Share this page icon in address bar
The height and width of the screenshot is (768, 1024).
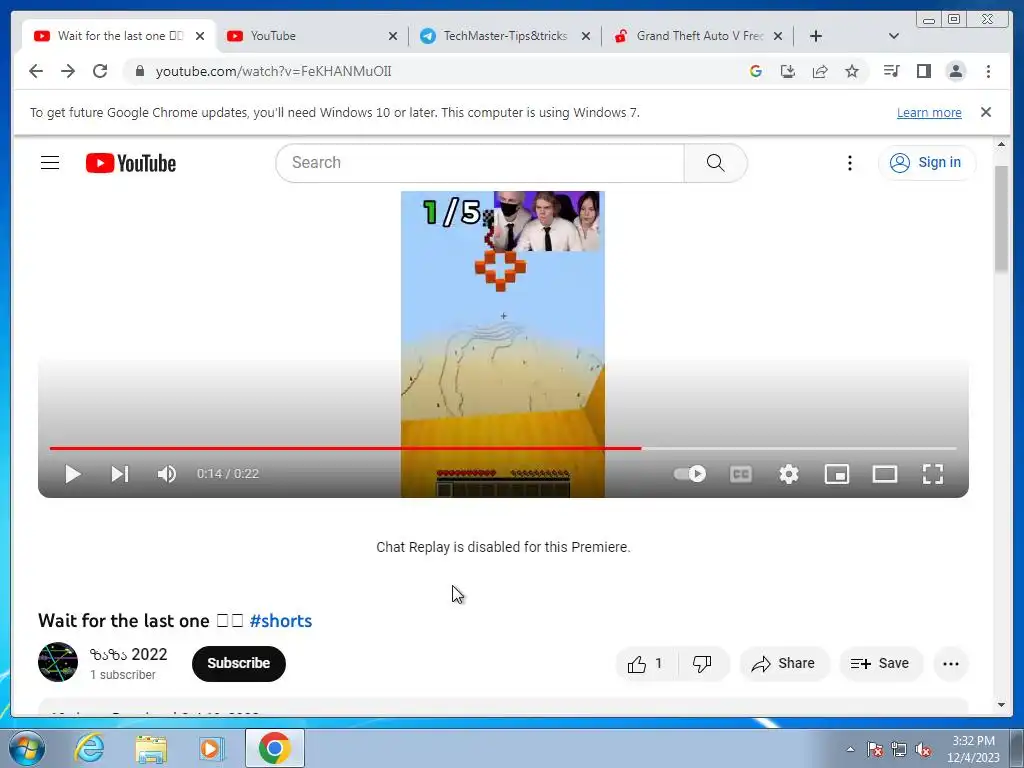pos(820,71)
